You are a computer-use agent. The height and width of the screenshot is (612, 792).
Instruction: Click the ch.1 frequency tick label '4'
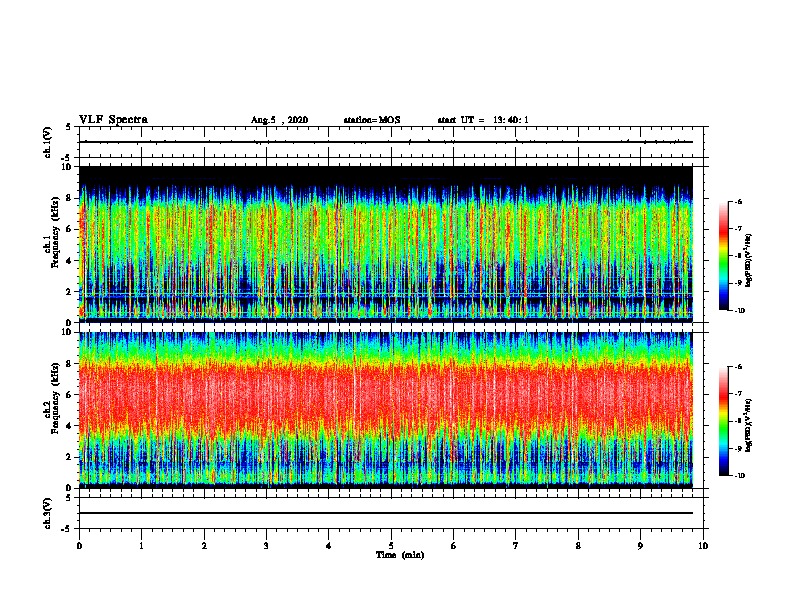tap(68, 261)
